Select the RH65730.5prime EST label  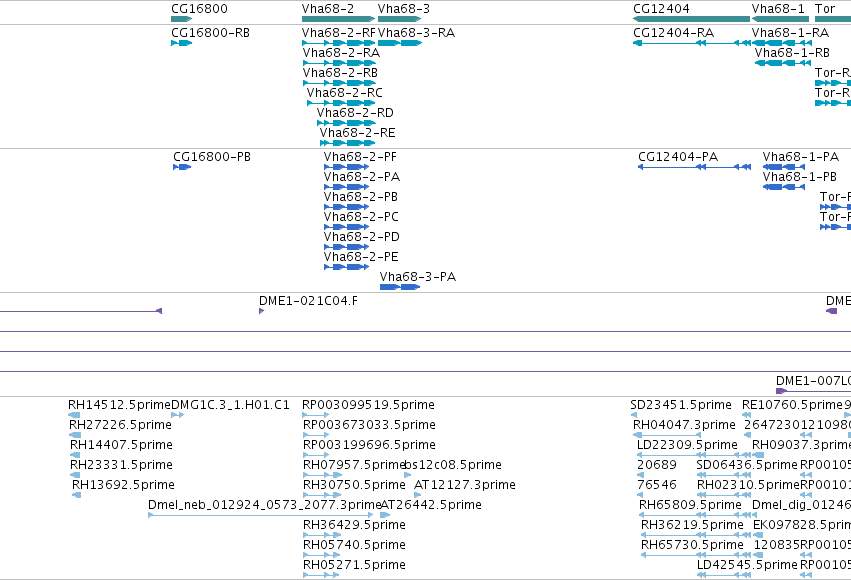pos(692,545)
